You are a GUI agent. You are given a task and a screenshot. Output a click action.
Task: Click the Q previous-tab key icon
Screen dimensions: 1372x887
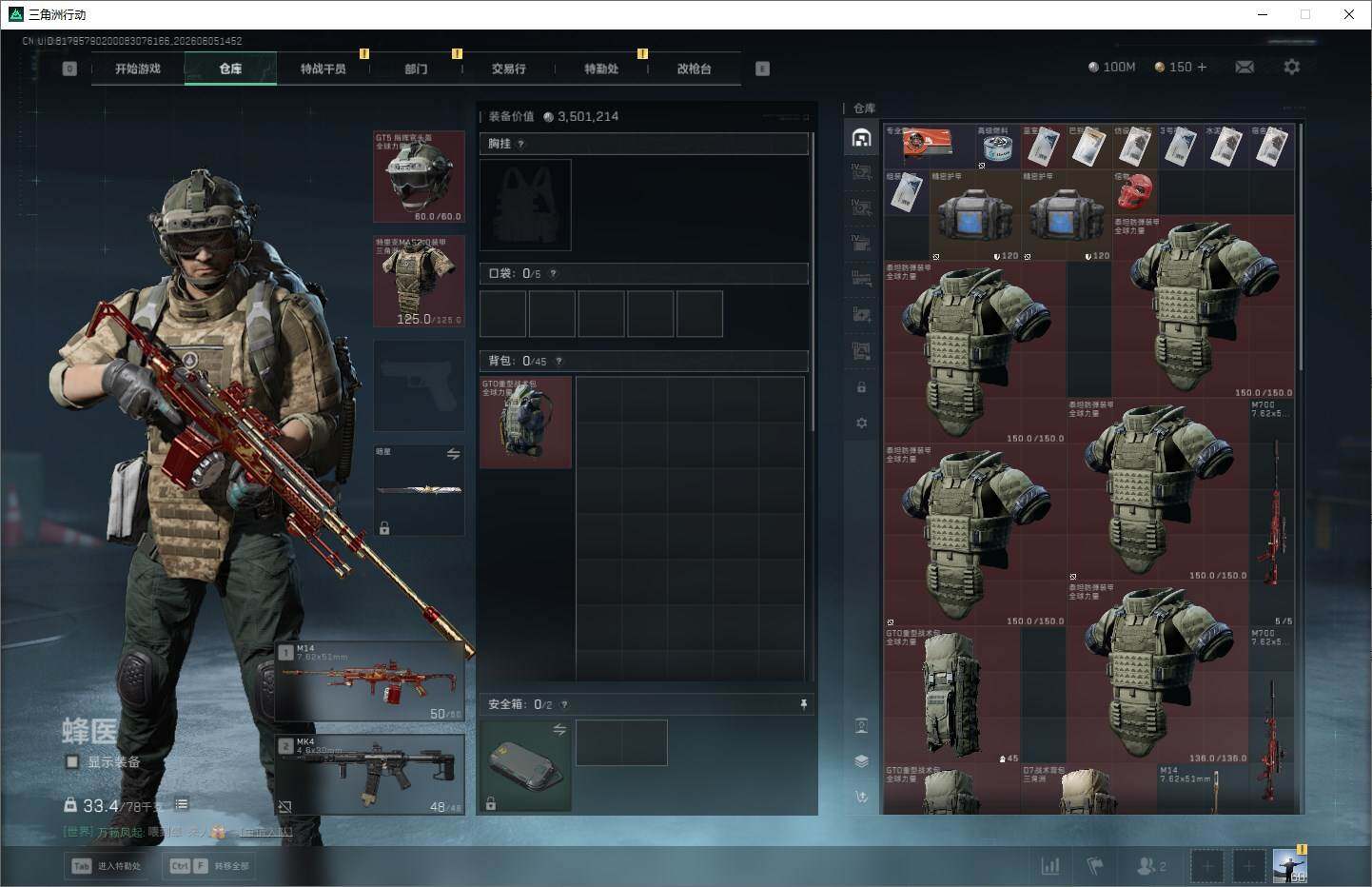pos(69,69)
